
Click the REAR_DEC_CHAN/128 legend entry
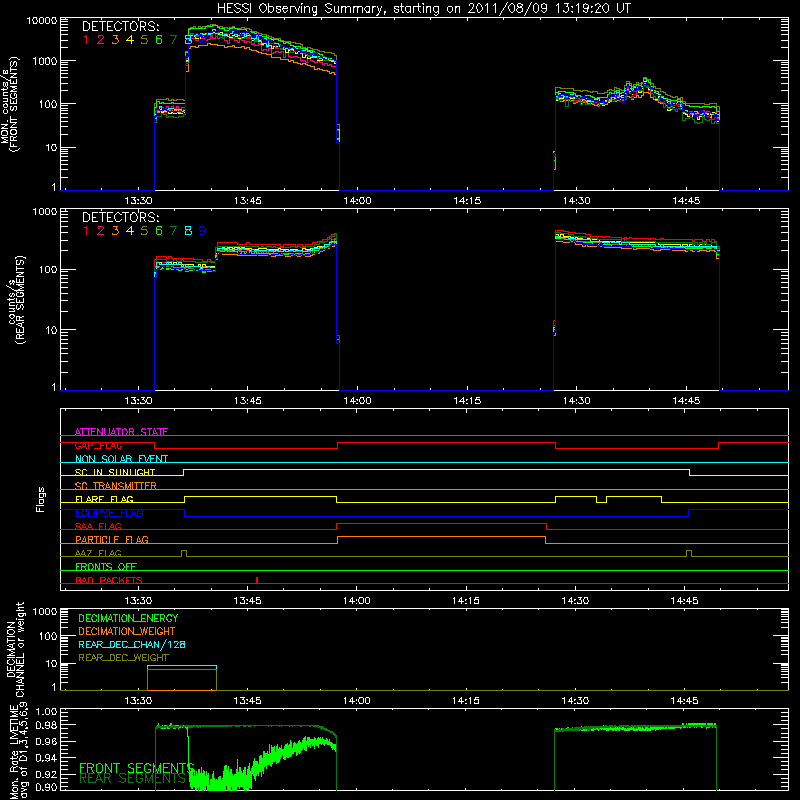pyautogui.click(x=132, y=644)
